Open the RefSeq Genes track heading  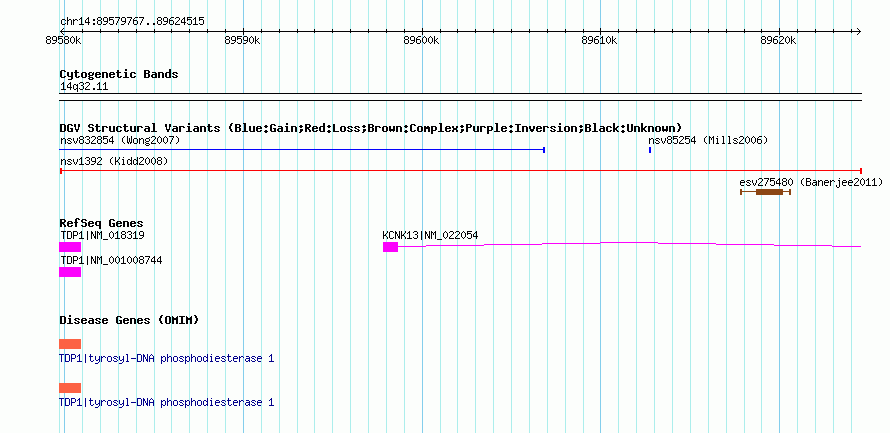point(102,223)
